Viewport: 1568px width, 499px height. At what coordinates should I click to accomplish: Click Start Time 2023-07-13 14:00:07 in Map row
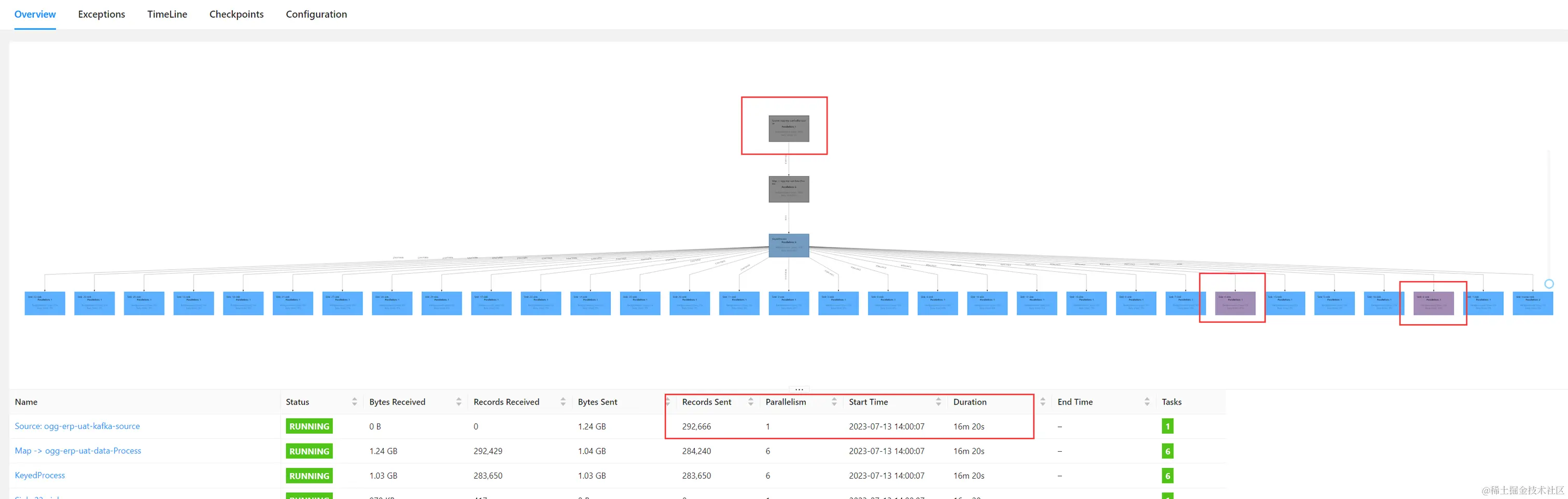[886, 451]
